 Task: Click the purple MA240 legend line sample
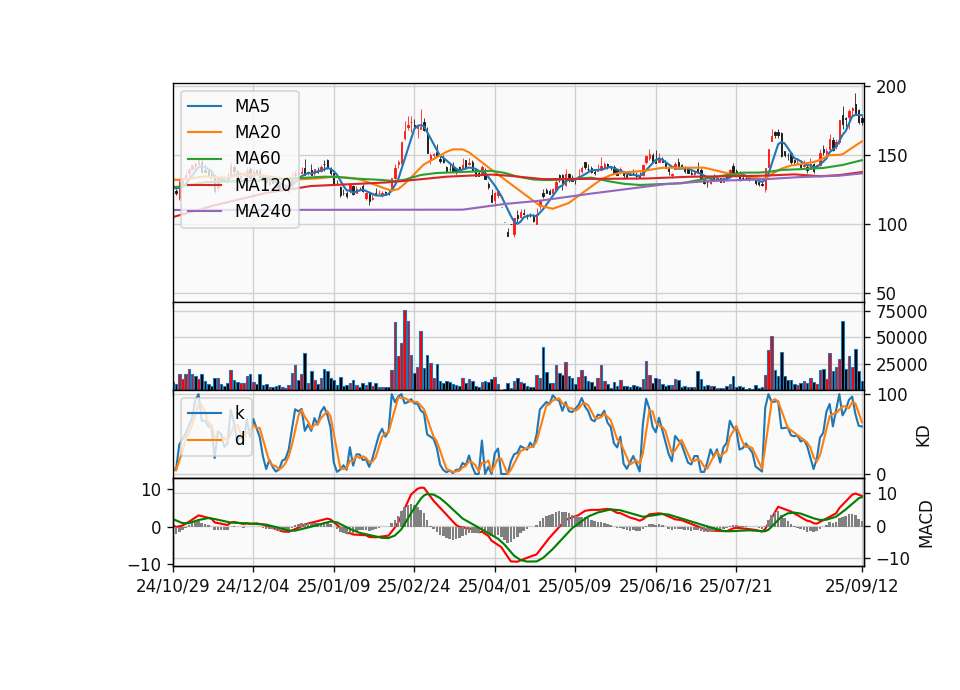[204, 211]
